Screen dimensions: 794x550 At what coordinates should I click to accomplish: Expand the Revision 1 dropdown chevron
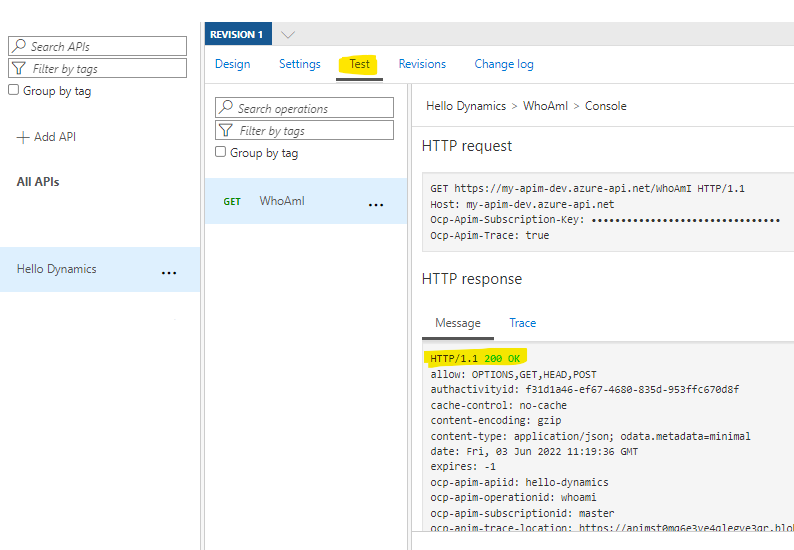pos(288,35)
